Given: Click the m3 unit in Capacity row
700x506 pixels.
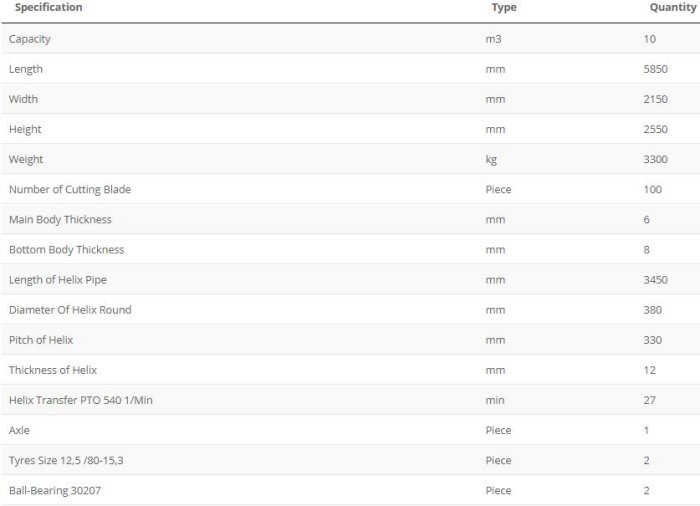Looking at the screenshot, I should (493, 39).
